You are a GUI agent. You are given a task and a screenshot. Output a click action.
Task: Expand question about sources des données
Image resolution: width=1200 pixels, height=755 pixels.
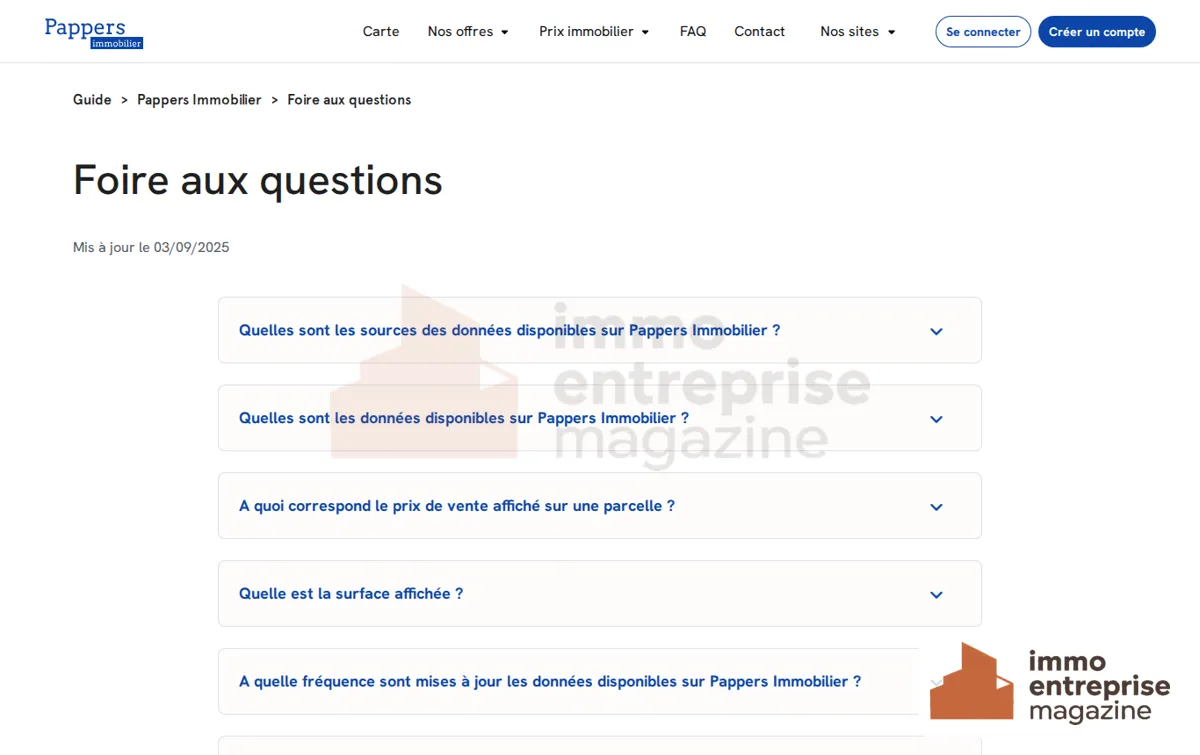[x=600, y=330]
